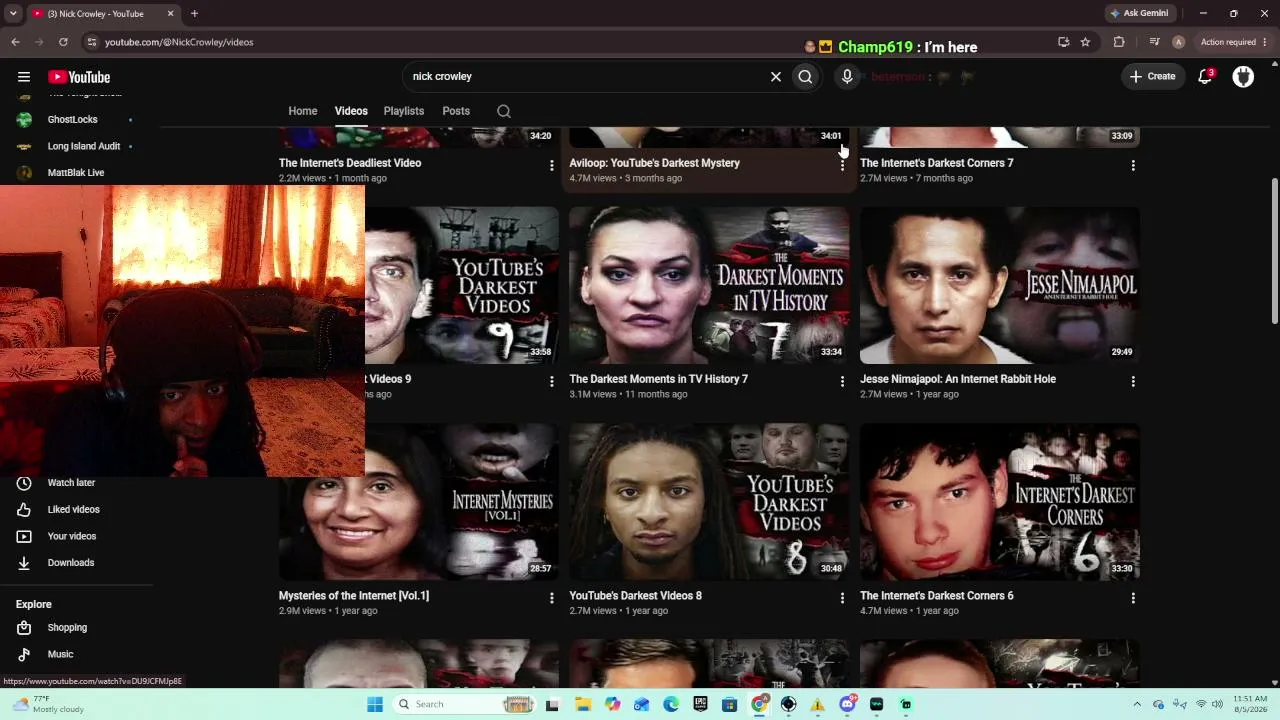Play The Darkest Moments in TV History 7 thumbnail
This screenshot has height=720, width=1280.
pyautogui.click(x=709, y=285)
